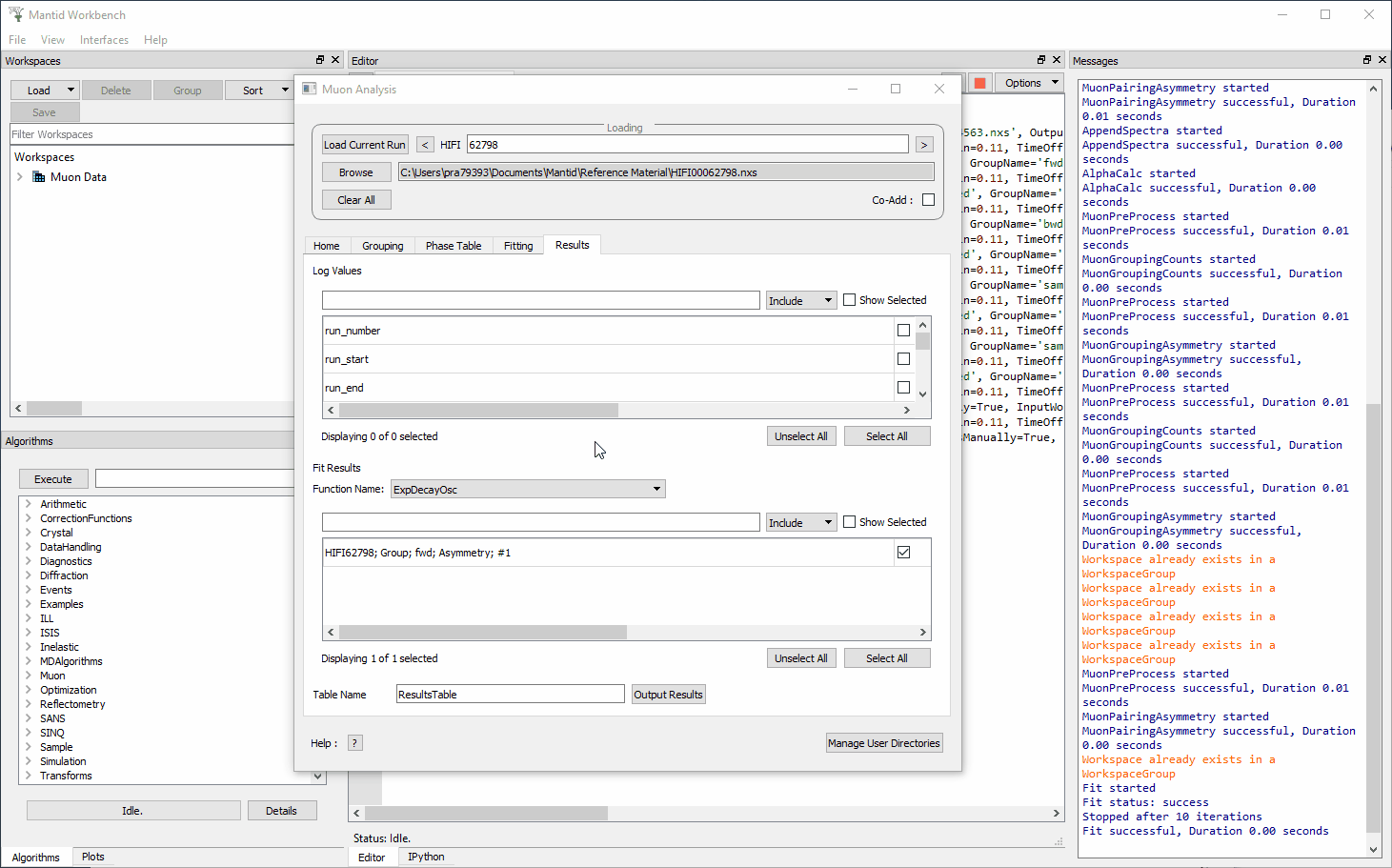Switch to the Fitting tab

click(517, 245)
